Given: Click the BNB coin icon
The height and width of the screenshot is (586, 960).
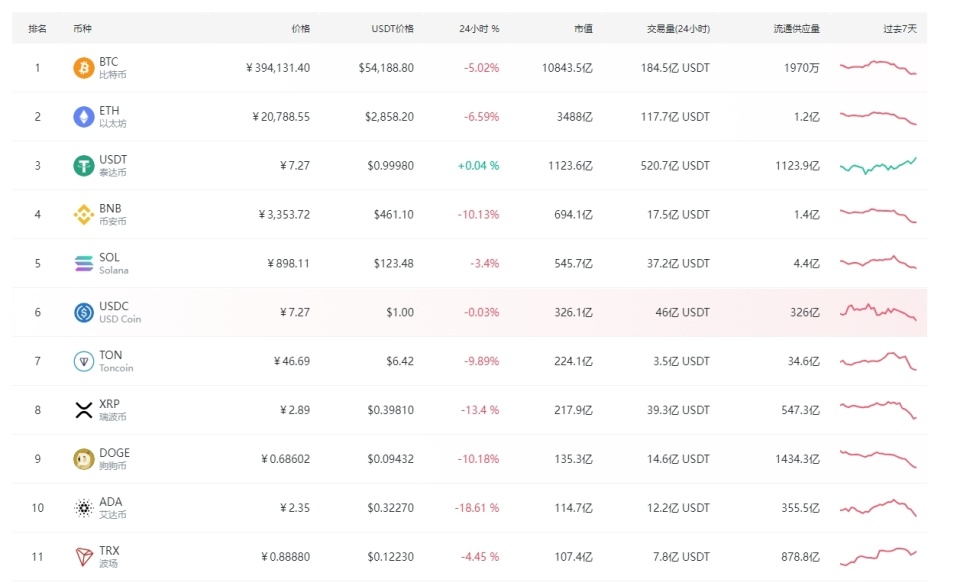Looking at the screenshot, I should (x=84, y=214).
